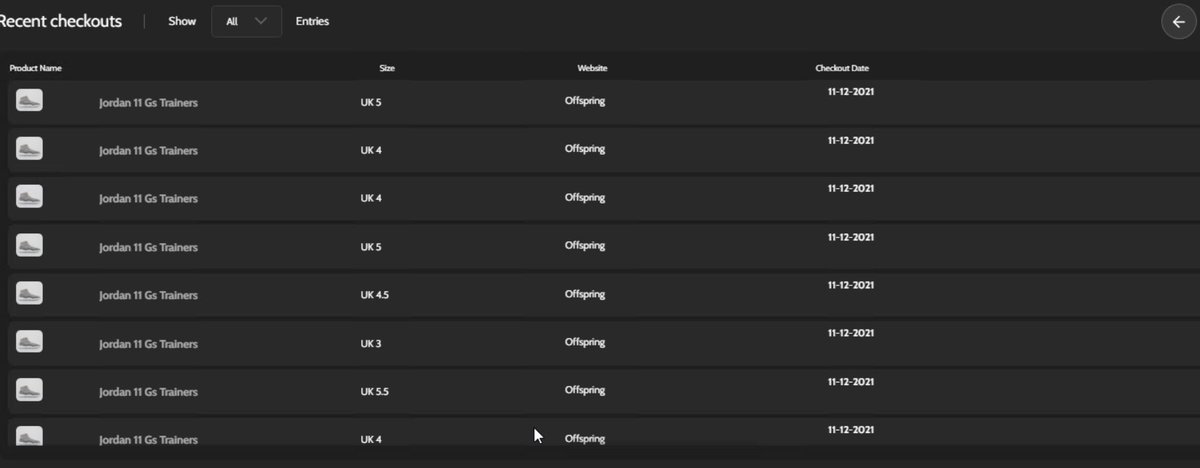Click Offspring in the UK 3 row

585,342
